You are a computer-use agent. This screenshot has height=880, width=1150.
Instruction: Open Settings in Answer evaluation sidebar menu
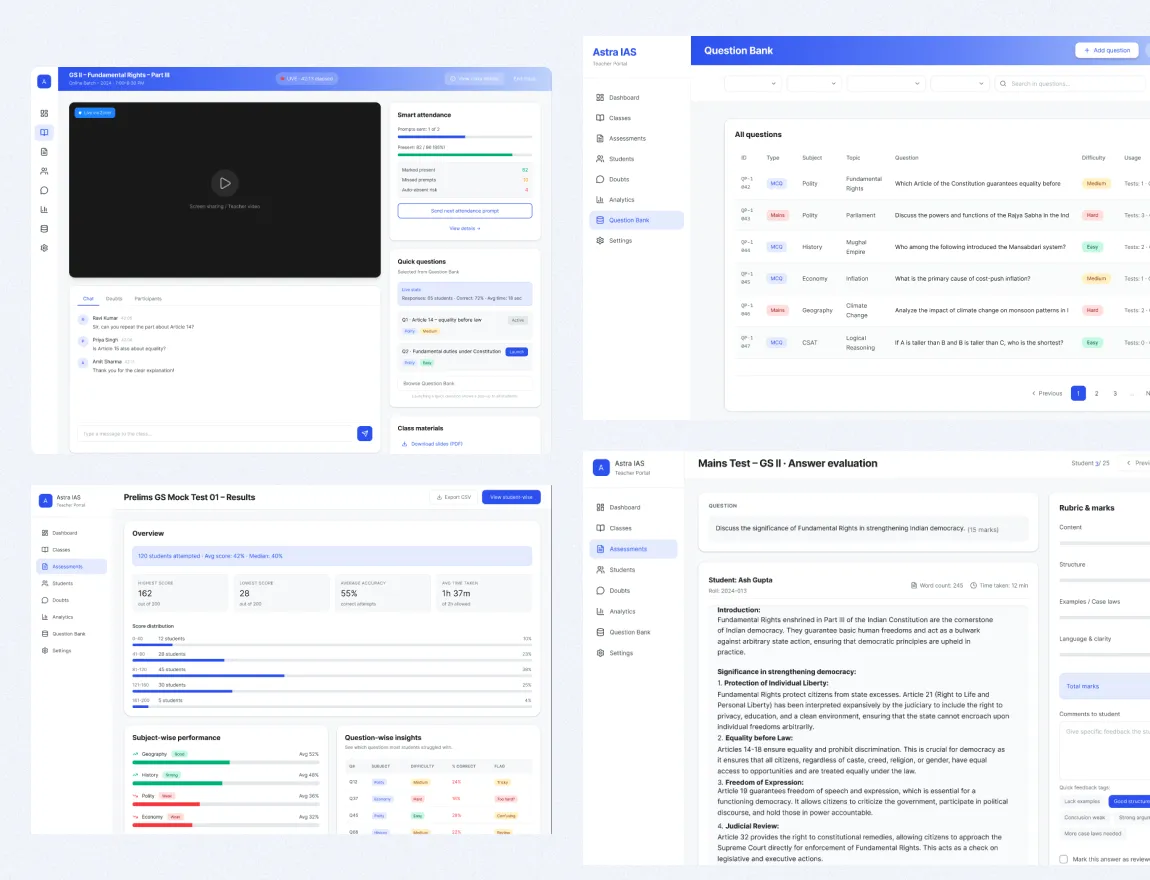tap(634, 653)
